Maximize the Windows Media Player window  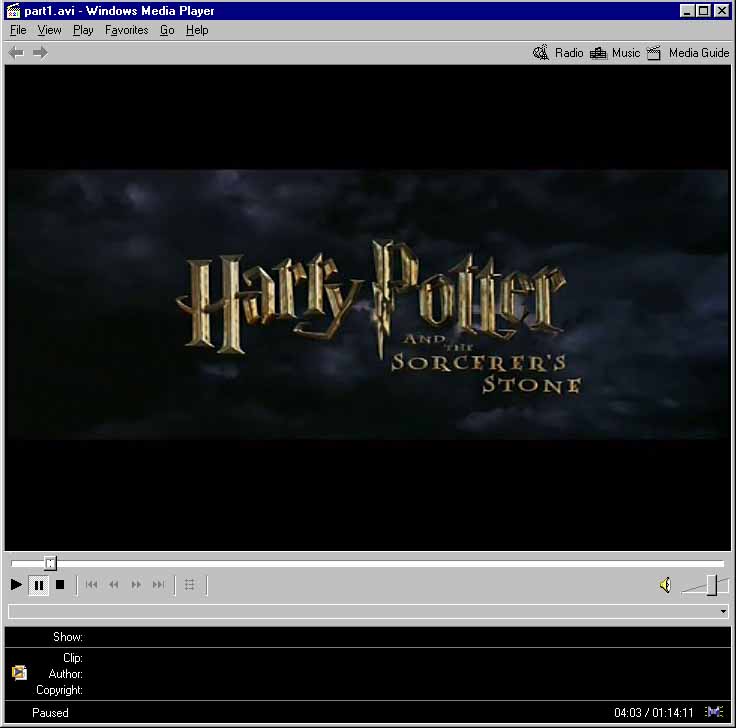(x=703, y=10)
